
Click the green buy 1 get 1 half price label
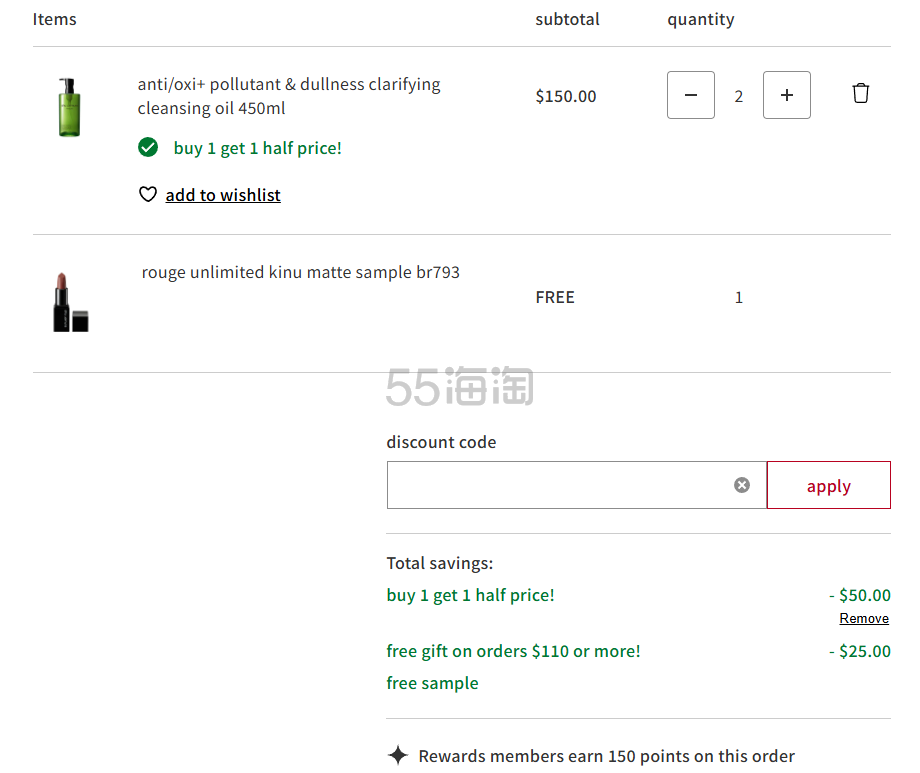click(x=257, y=148)
